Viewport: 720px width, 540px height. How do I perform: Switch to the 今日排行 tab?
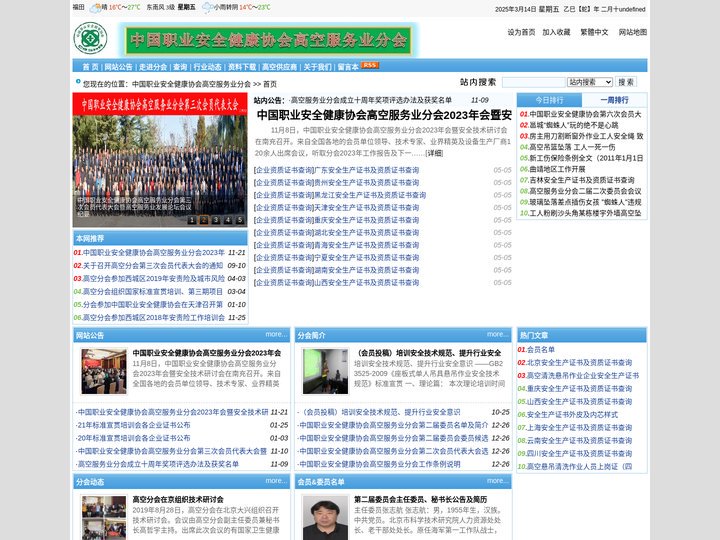coord(549,100)
